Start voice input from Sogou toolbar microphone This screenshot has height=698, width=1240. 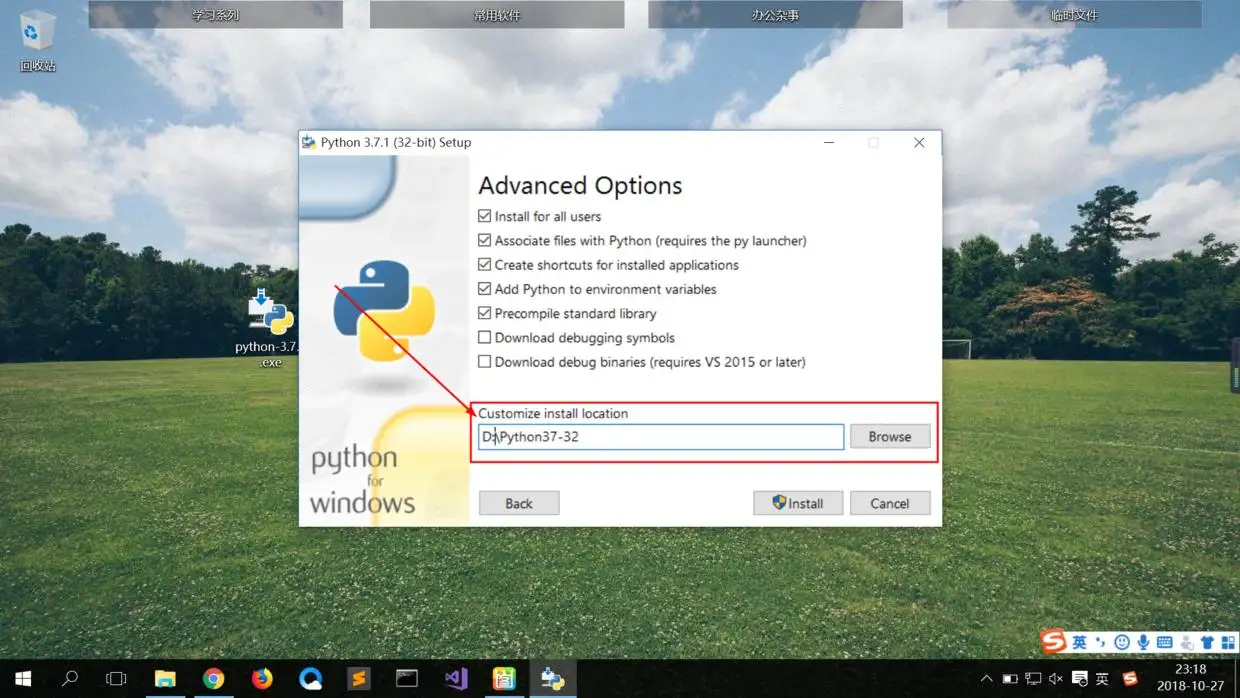(x=1143, y=642)
